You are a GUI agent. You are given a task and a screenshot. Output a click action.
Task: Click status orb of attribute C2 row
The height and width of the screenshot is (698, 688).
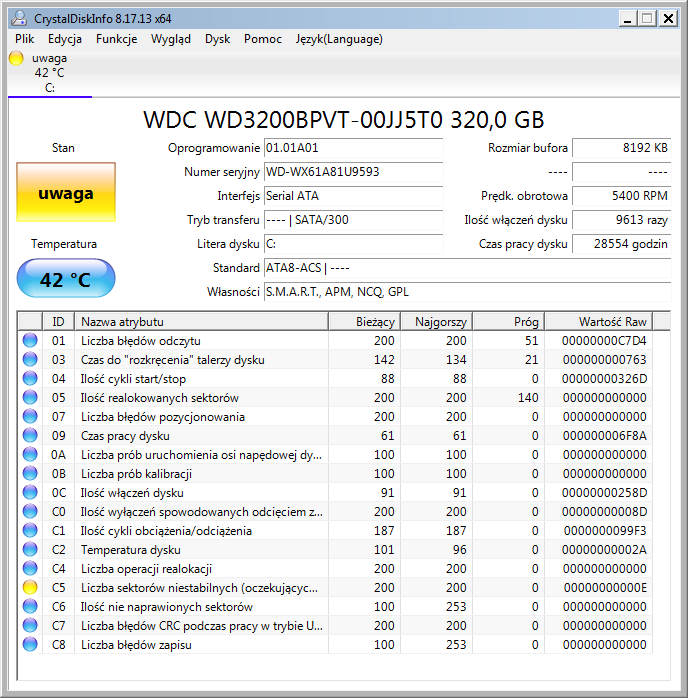click(30, 549)
